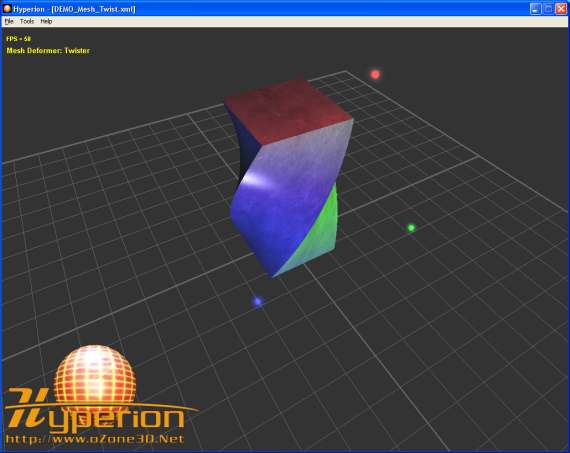The width and height of the screenshot is (570, 453).
Task: Click the orange Hyperion globe logo
Action: 95,374
